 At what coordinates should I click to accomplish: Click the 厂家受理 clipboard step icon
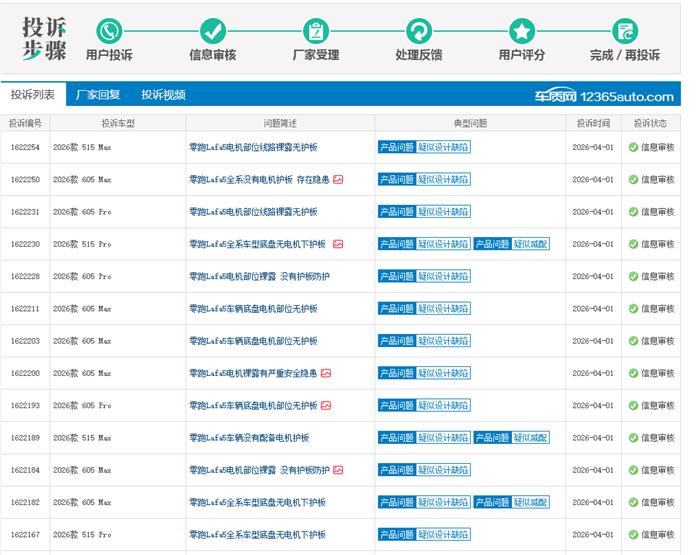point(315,31)
